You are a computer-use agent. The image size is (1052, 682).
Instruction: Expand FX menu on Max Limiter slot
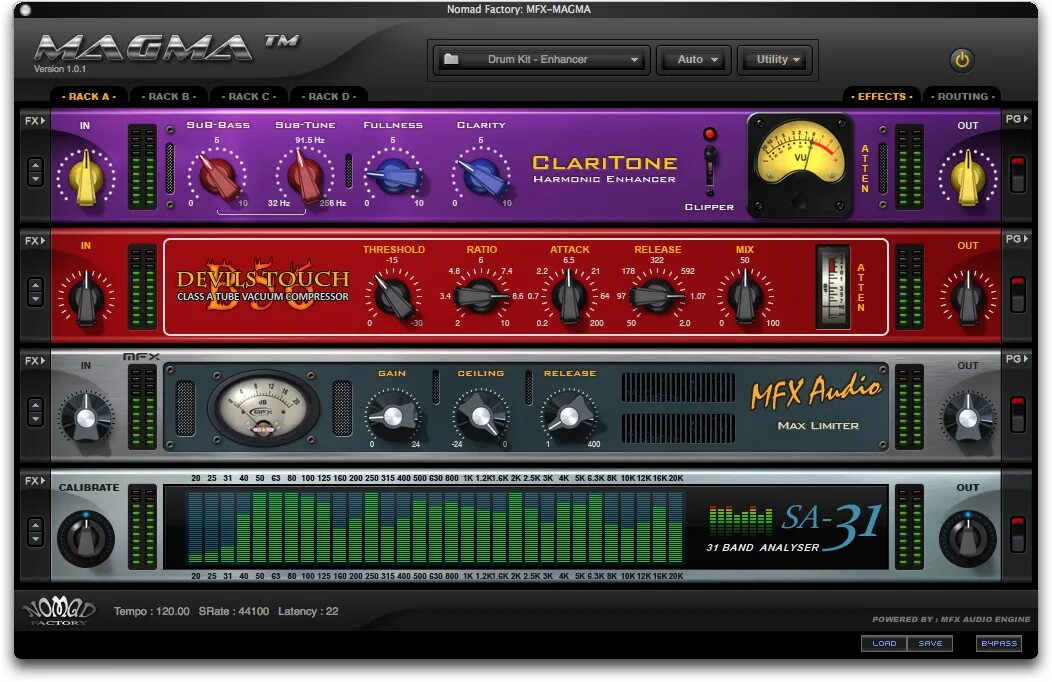(35, 361)
